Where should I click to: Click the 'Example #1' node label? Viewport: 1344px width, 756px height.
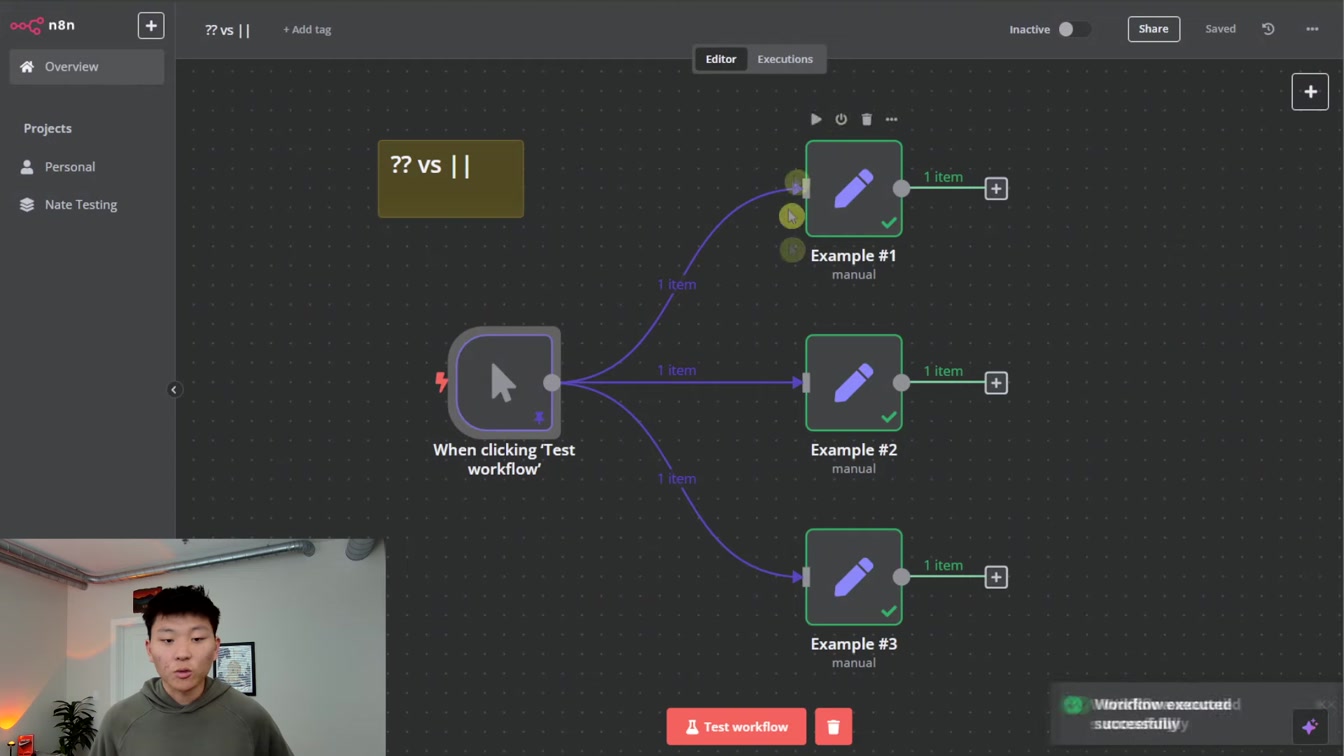(853, 256)
